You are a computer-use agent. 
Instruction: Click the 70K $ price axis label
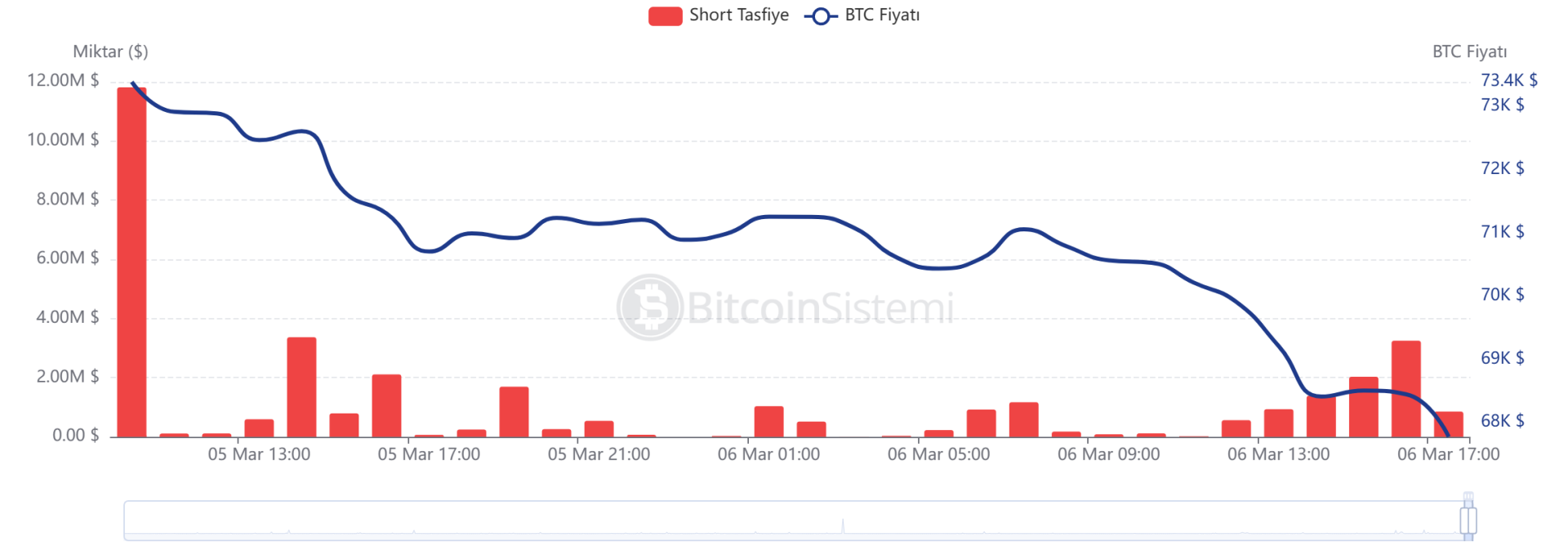pyautogui.click(x=1502, y=294)
